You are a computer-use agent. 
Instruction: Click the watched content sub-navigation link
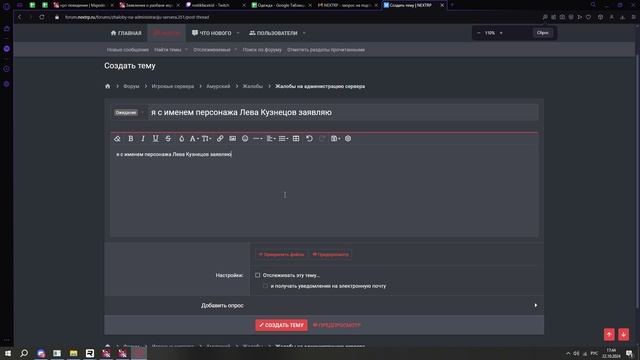click(x=212, y=50)
